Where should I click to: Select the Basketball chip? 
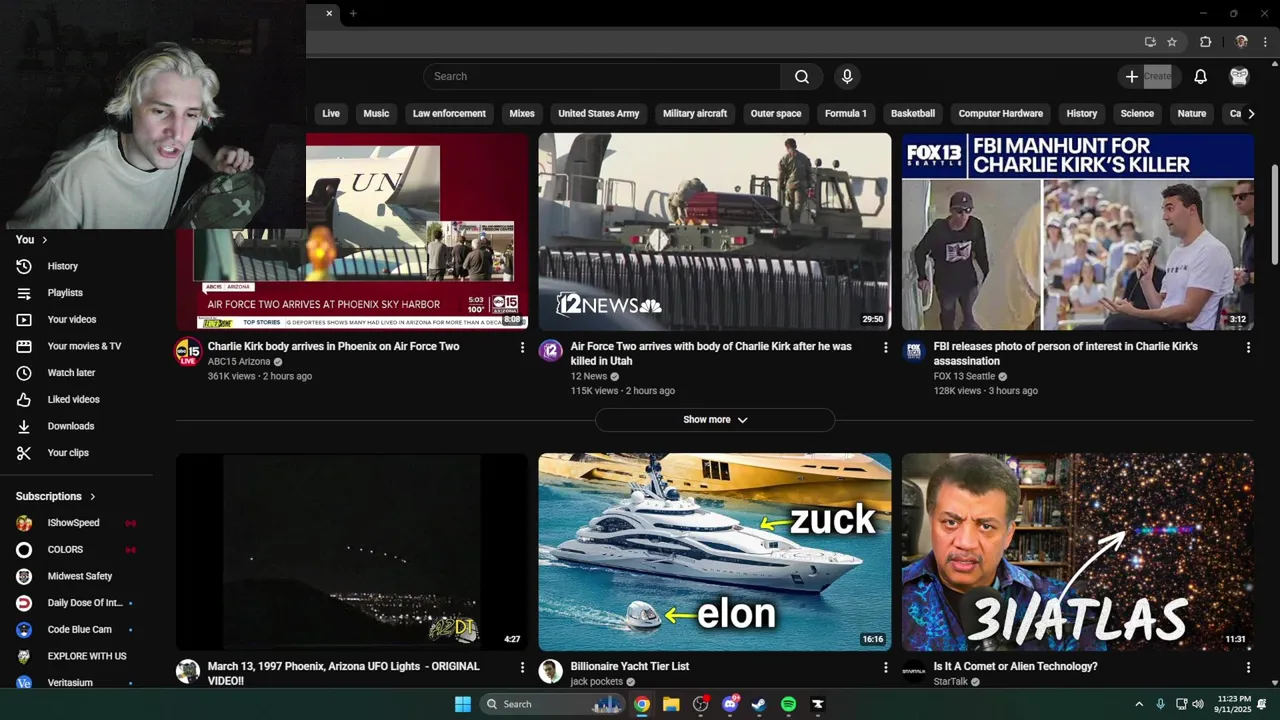click(x=913, y=113)
